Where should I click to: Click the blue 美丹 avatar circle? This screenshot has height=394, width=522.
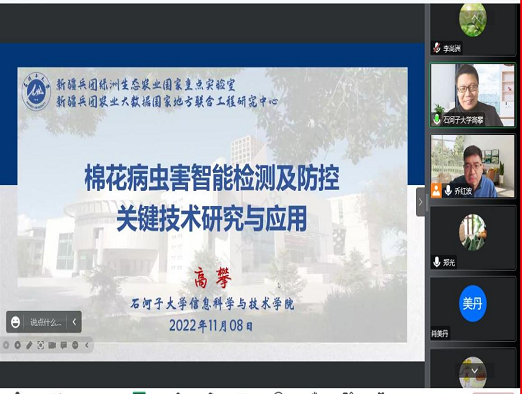473,303
